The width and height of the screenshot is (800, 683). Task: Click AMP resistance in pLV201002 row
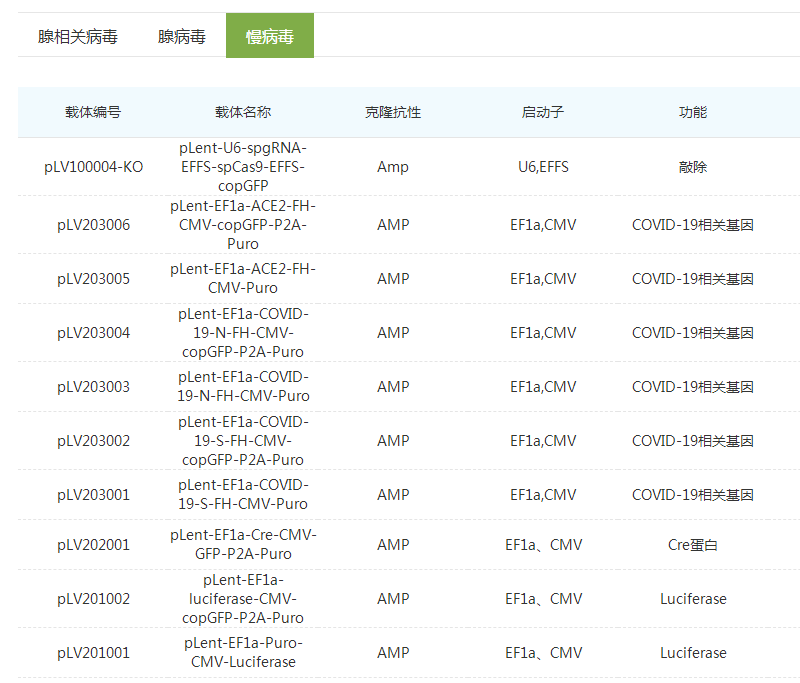pyautogui.click(x=393, y=599)
